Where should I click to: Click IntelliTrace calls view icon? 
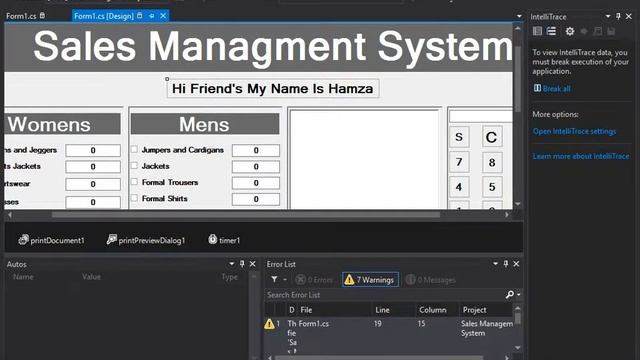pyautogui.click(x=551, y=31)
